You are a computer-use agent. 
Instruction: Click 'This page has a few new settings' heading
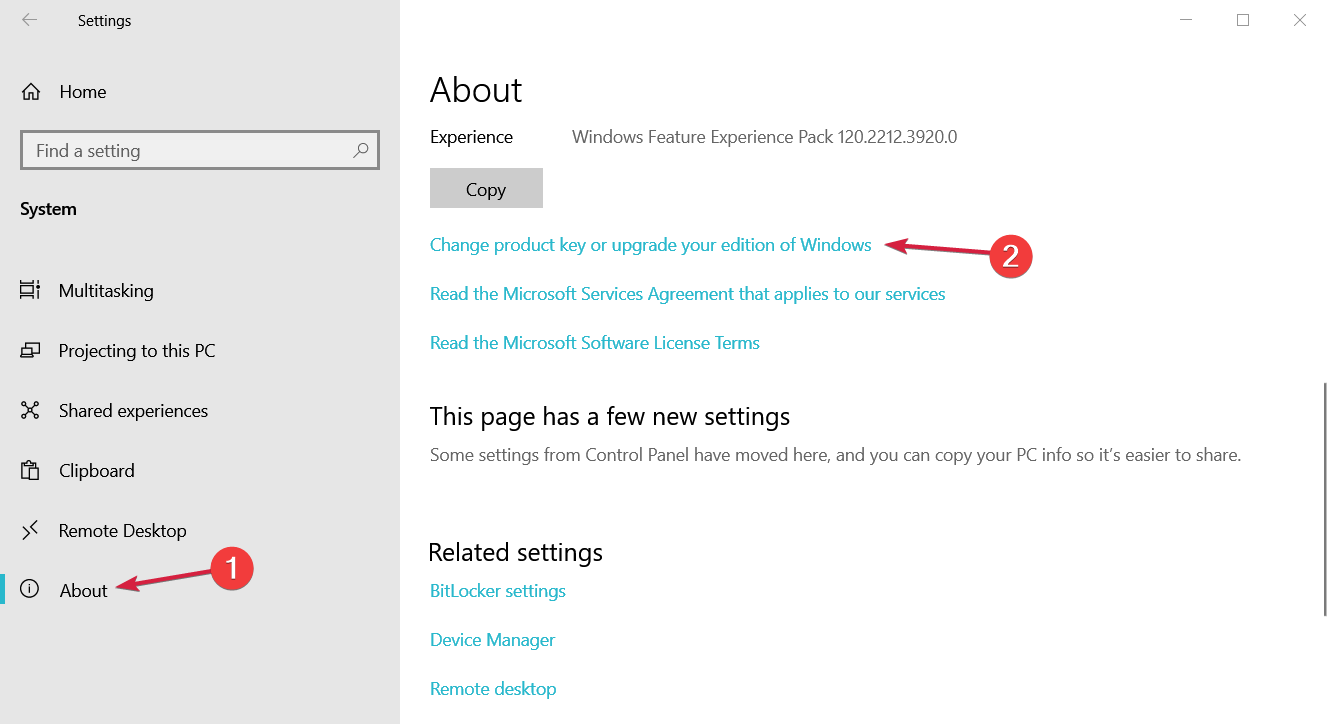pyautogui.click(x=610, y=416)
